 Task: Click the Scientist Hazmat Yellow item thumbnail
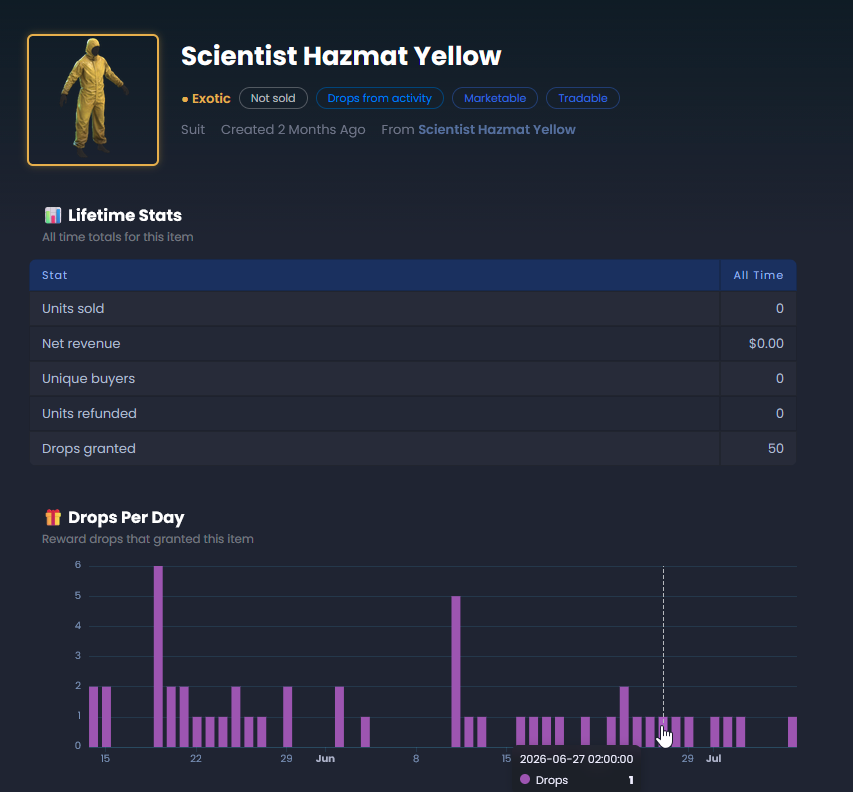(93, 100)
